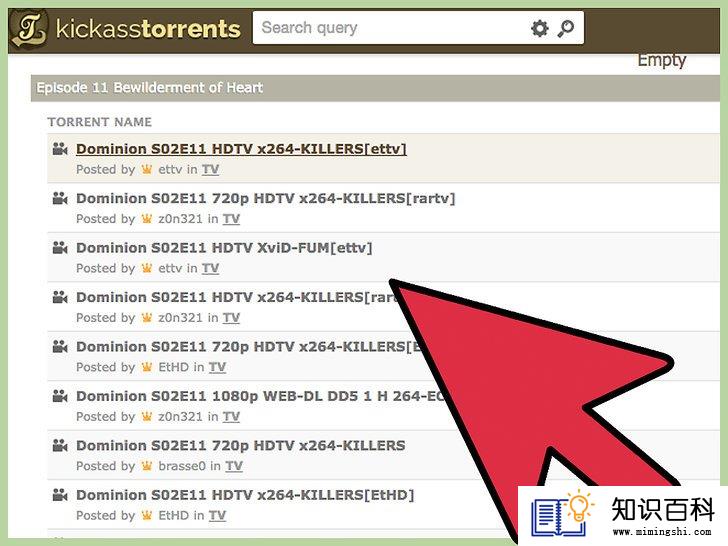Click video icon beside XviD-FUM[ettv] torrent
Viewport: 728px width, 546px height.
tap(60, 248)
